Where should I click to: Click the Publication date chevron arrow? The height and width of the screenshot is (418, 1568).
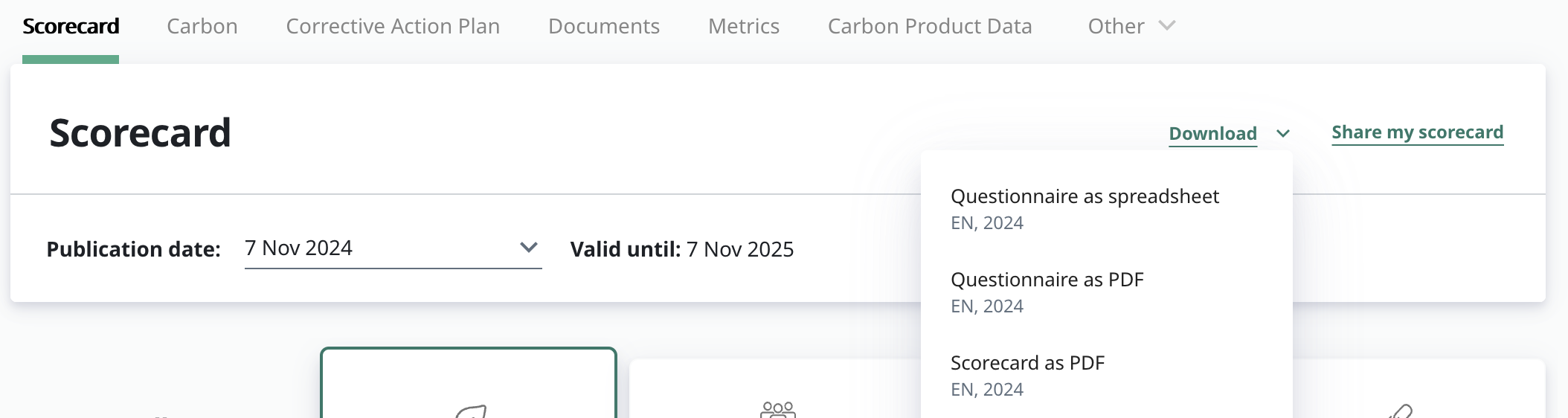tap(529, 248)
